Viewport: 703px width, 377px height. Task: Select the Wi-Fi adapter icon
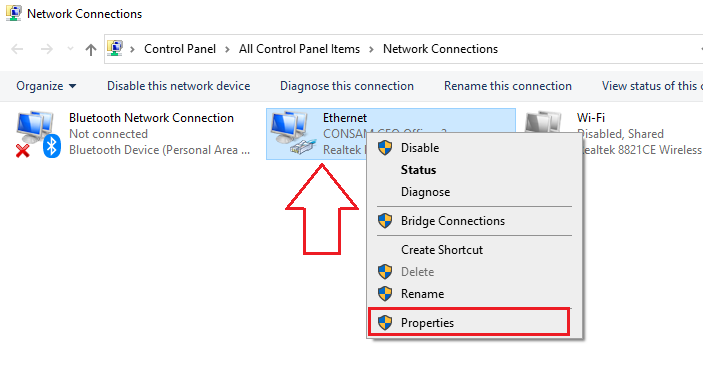(543, 122)
